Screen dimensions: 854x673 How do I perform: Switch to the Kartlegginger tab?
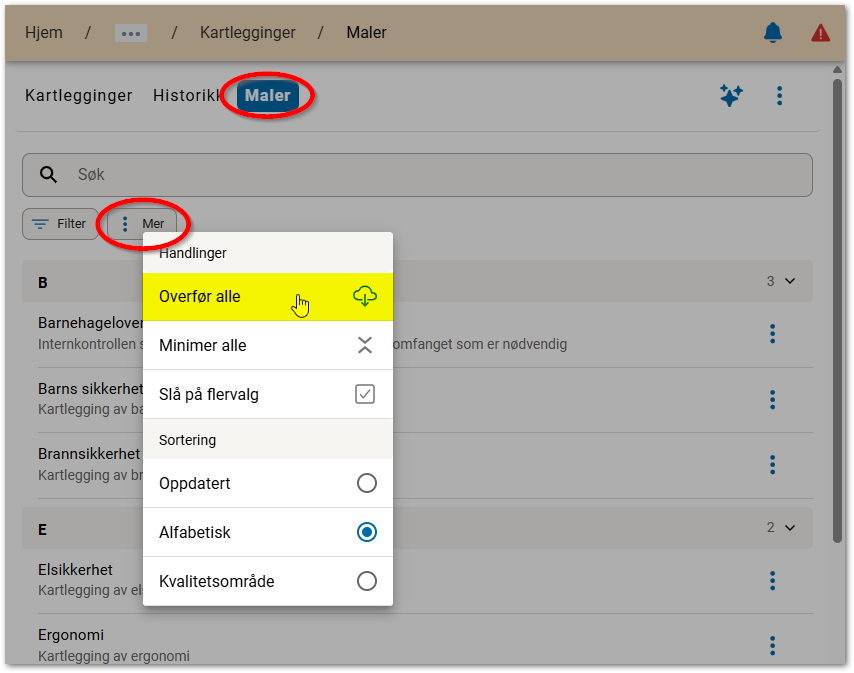[x=79, y=96]
